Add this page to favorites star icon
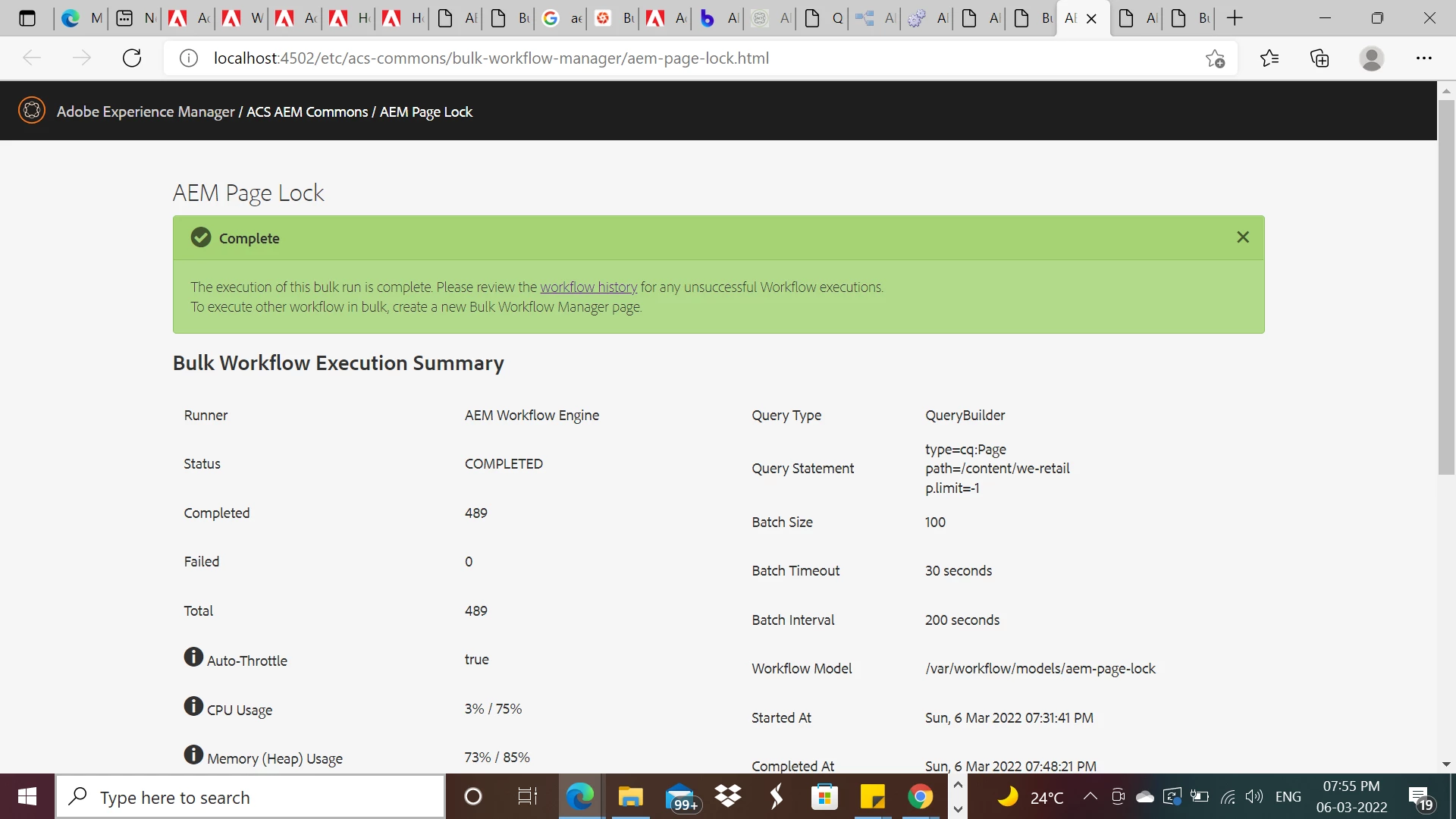 coord(1215,58)
